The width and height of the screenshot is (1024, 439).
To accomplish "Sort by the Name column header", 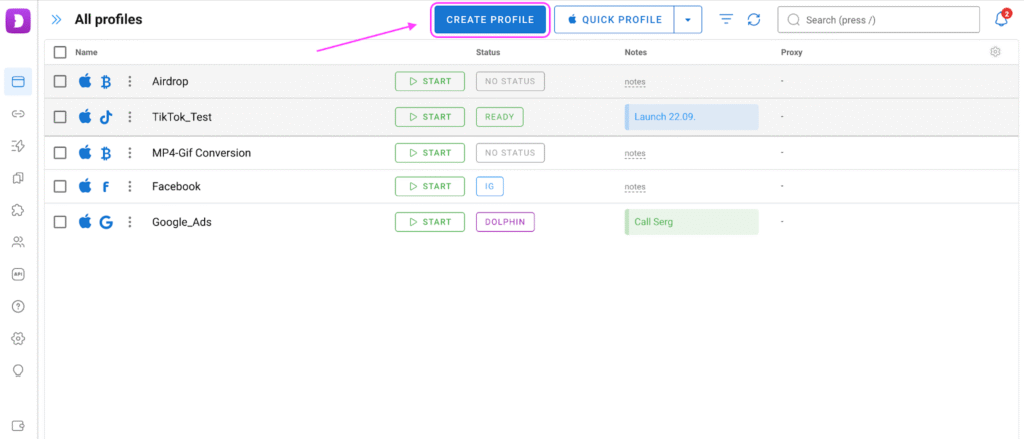I will [x=86, y=52].
